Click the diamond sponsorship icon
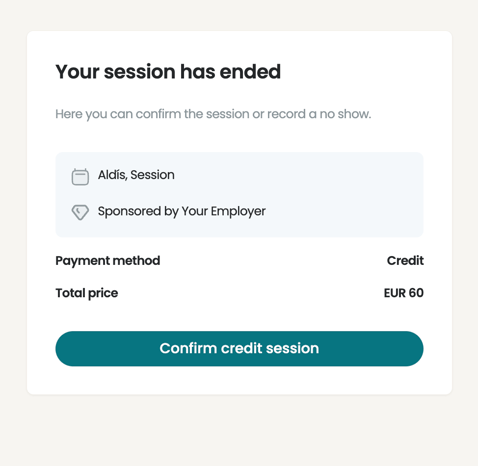478x466 pixels. click(80, 212)
